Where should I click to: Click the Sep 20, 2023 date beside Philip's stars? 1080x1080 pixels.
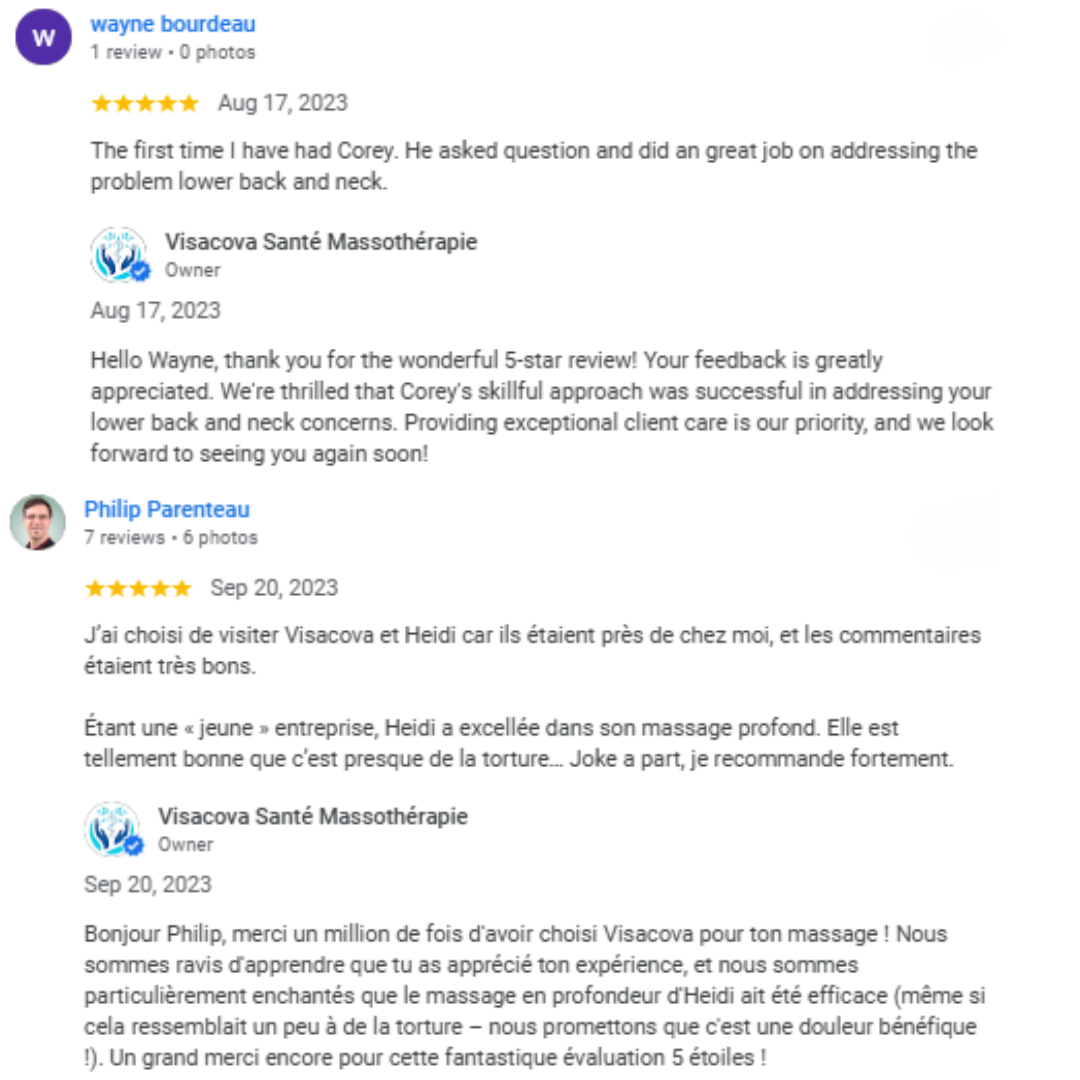(274, 588)
